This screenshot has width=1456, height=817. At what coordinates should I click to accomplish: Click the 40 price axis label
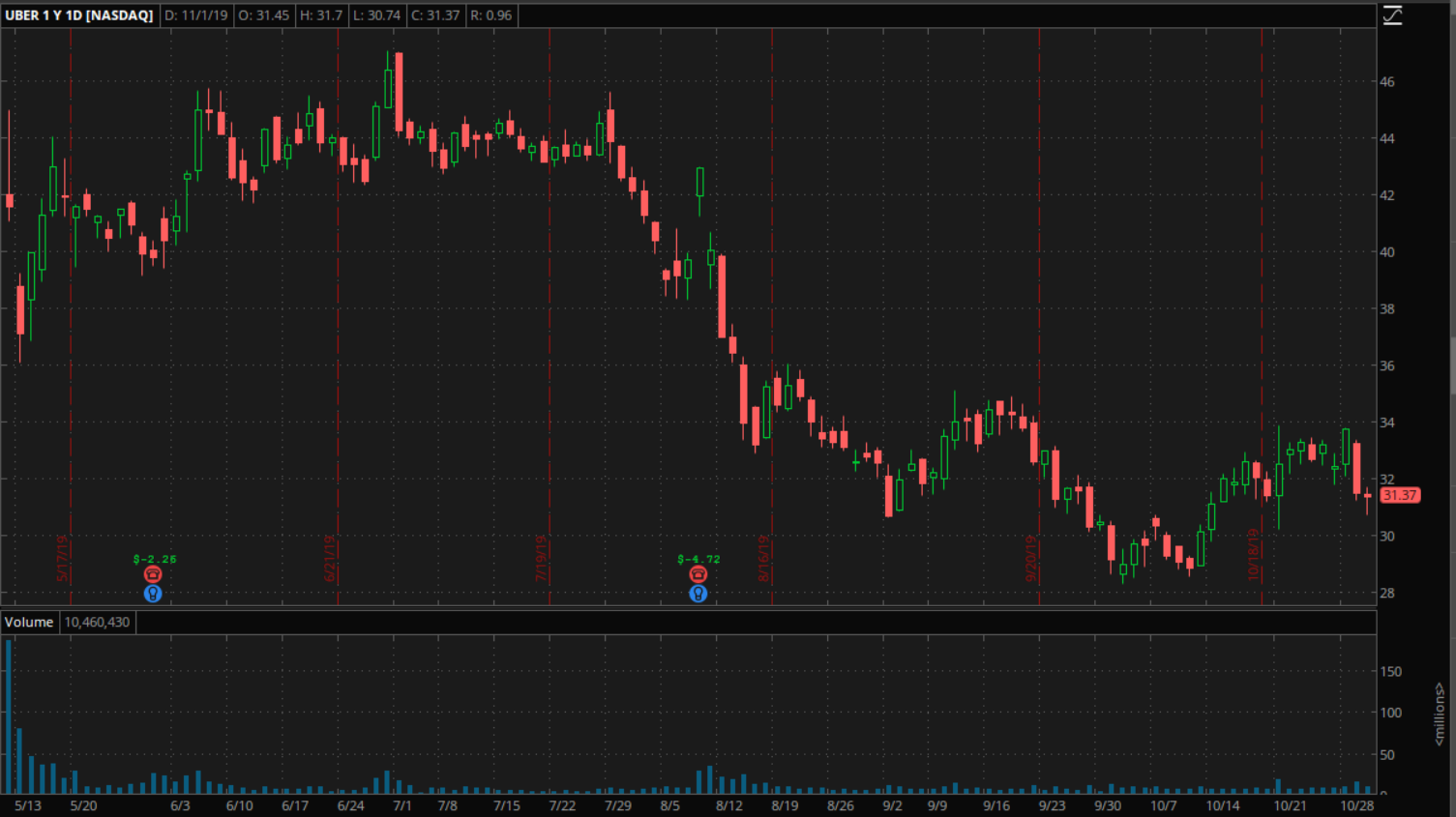1387,252
